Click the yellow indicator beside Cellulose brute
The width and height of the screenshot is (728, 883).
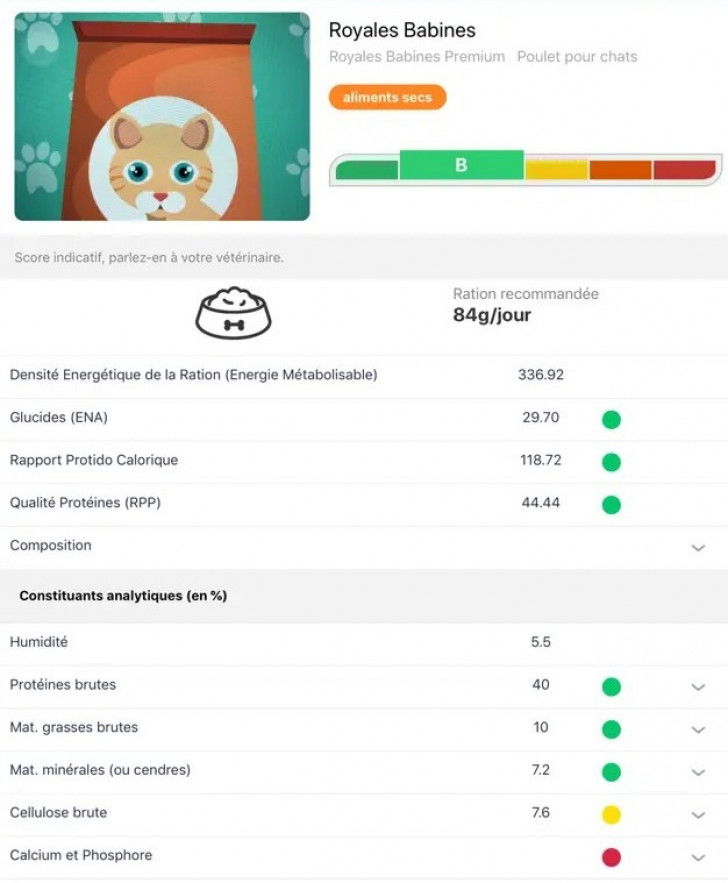click(611, 814)
